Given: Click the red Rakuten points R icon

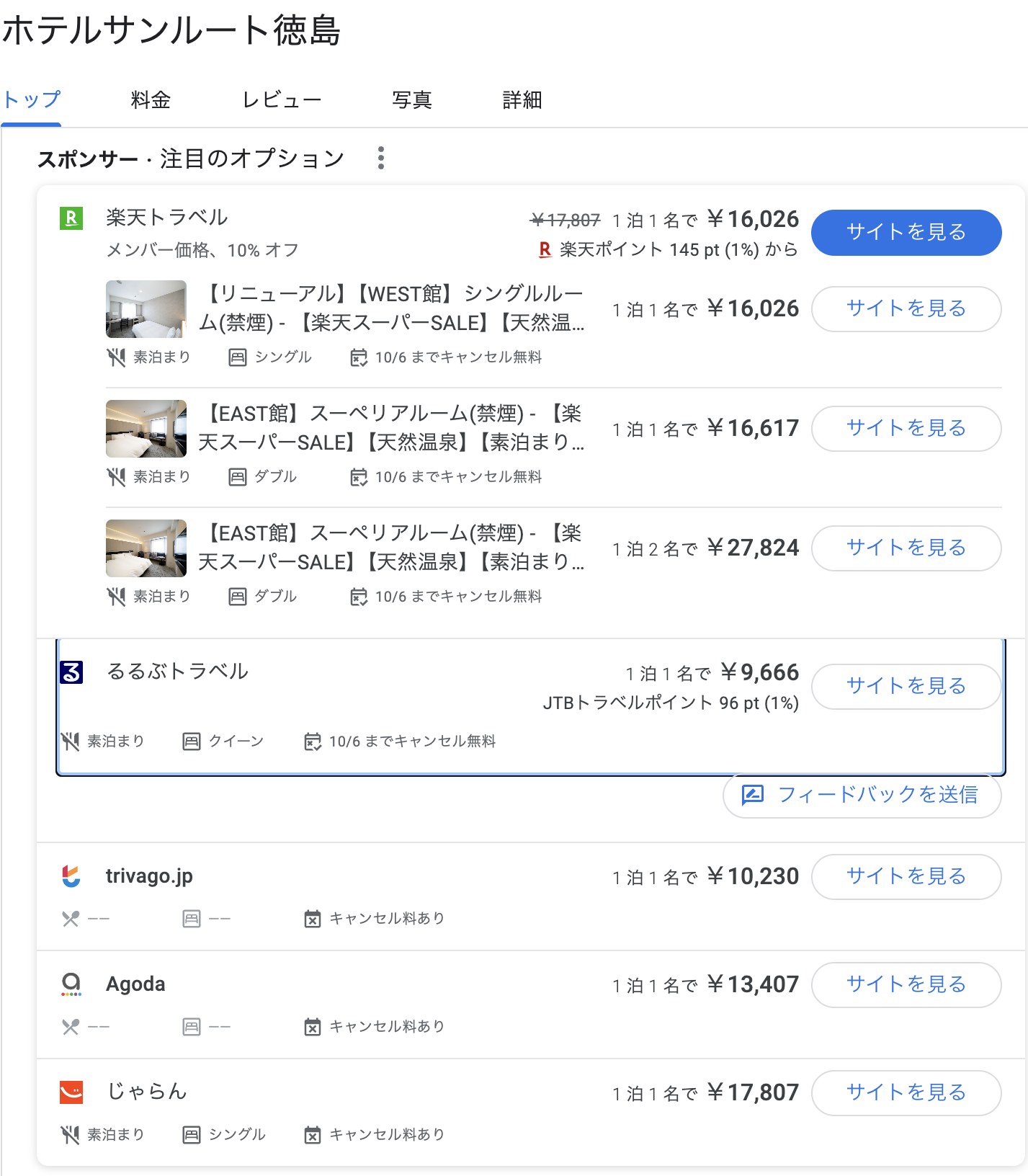Looking at the screenshot, I should click(x=545, y=249).
